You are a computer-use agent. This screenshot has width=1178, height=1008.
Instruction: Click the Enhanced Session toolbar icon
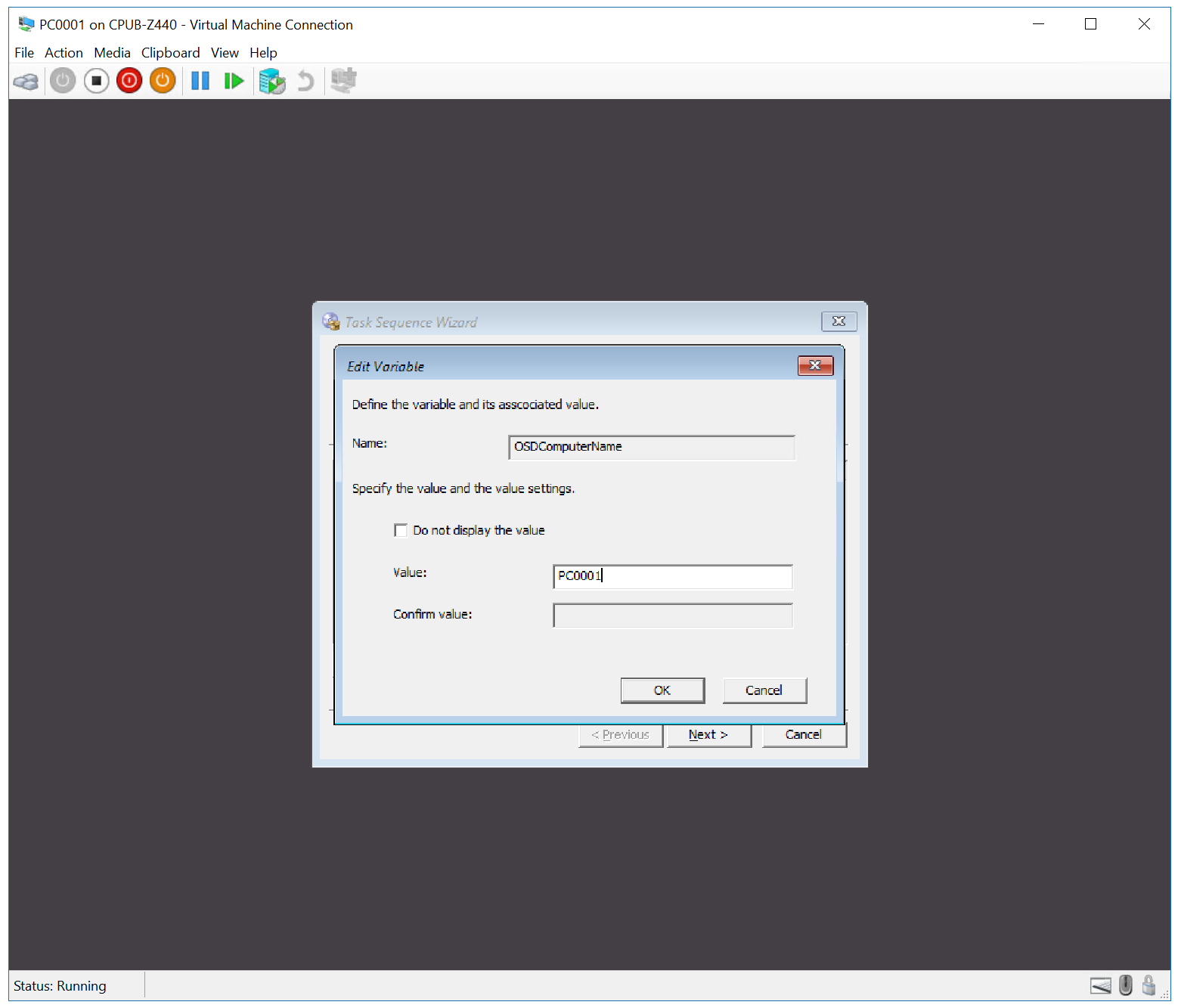click(344, 81)
